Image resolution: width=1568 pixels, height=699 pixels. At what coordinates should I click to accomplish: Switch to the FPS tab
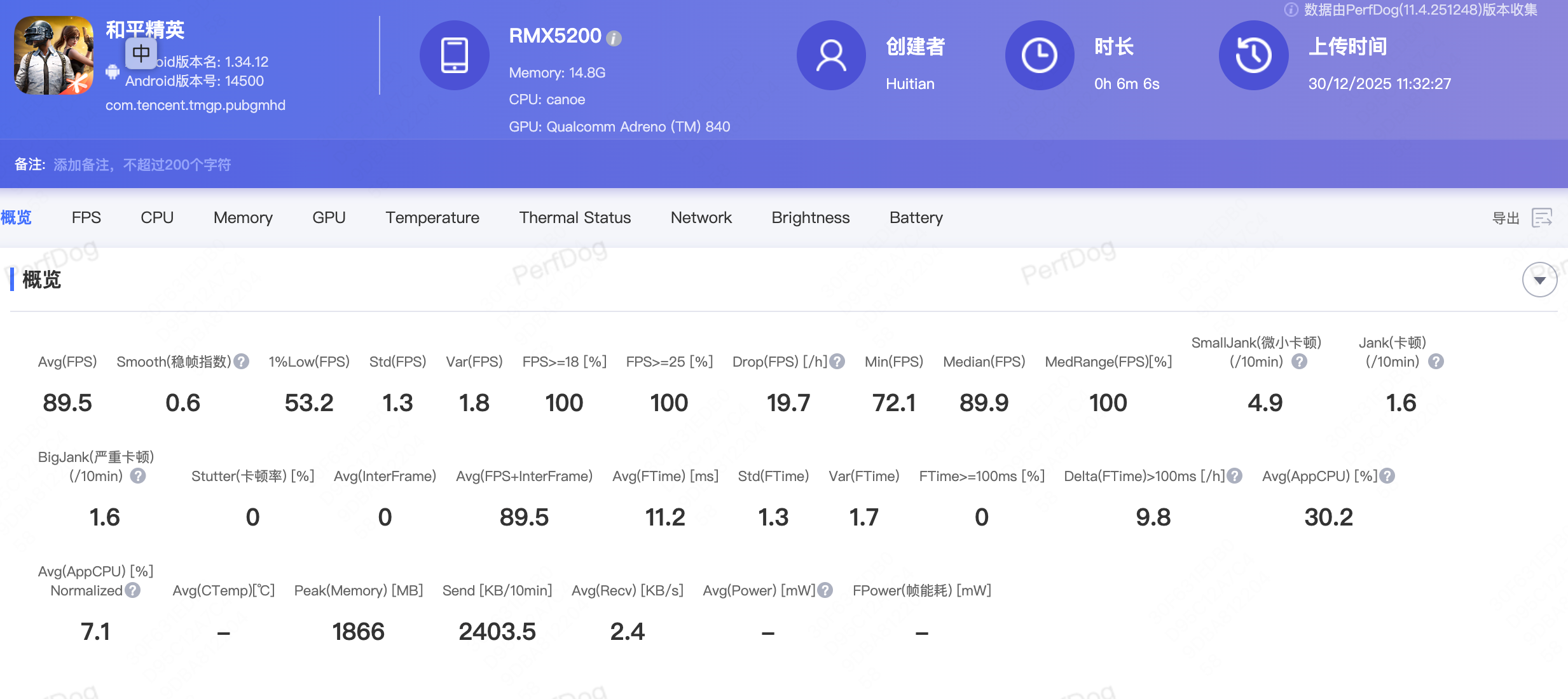click(86, 218)
